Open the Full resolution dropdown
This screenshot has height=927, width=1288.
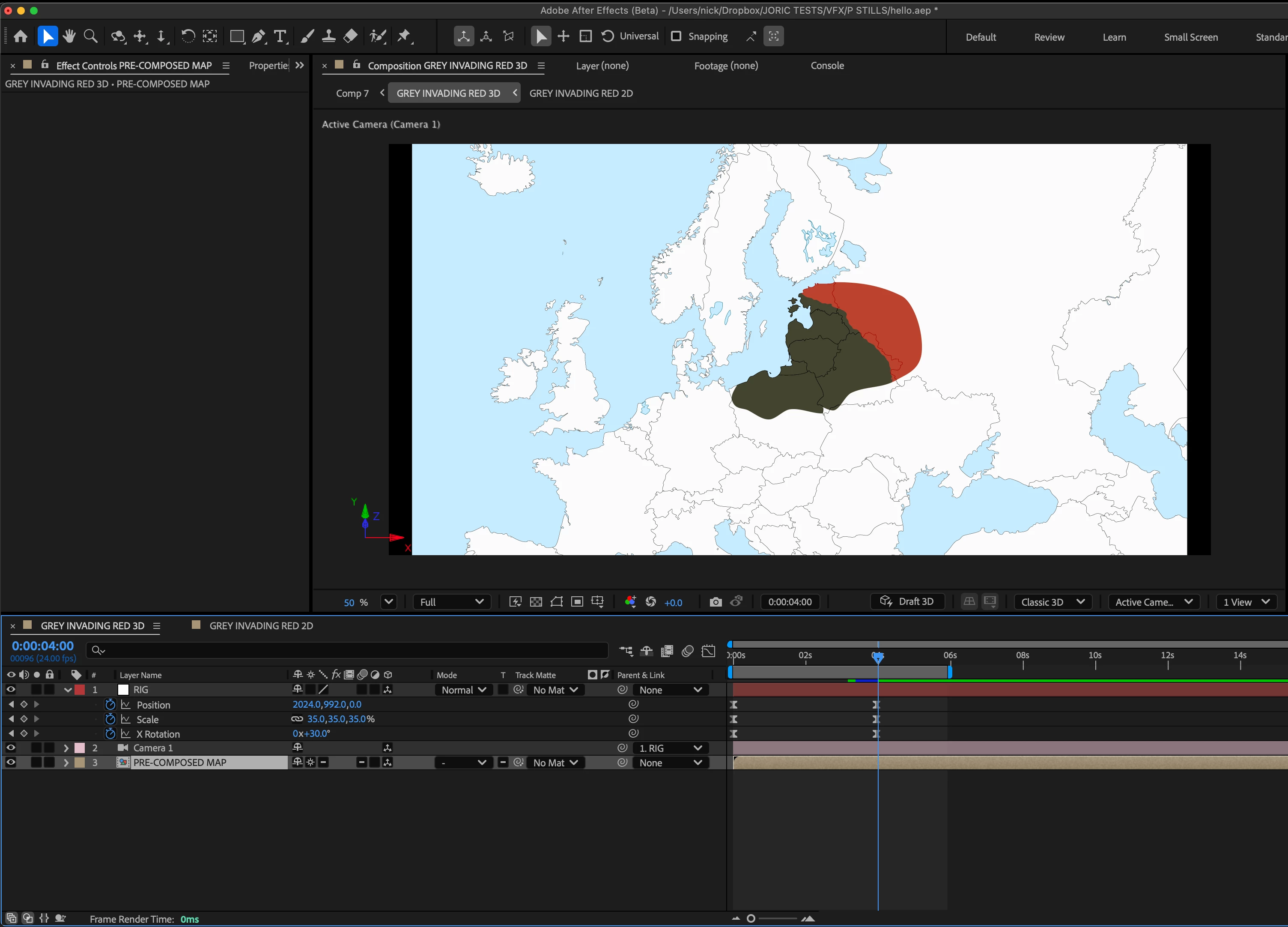click(451, 602)
